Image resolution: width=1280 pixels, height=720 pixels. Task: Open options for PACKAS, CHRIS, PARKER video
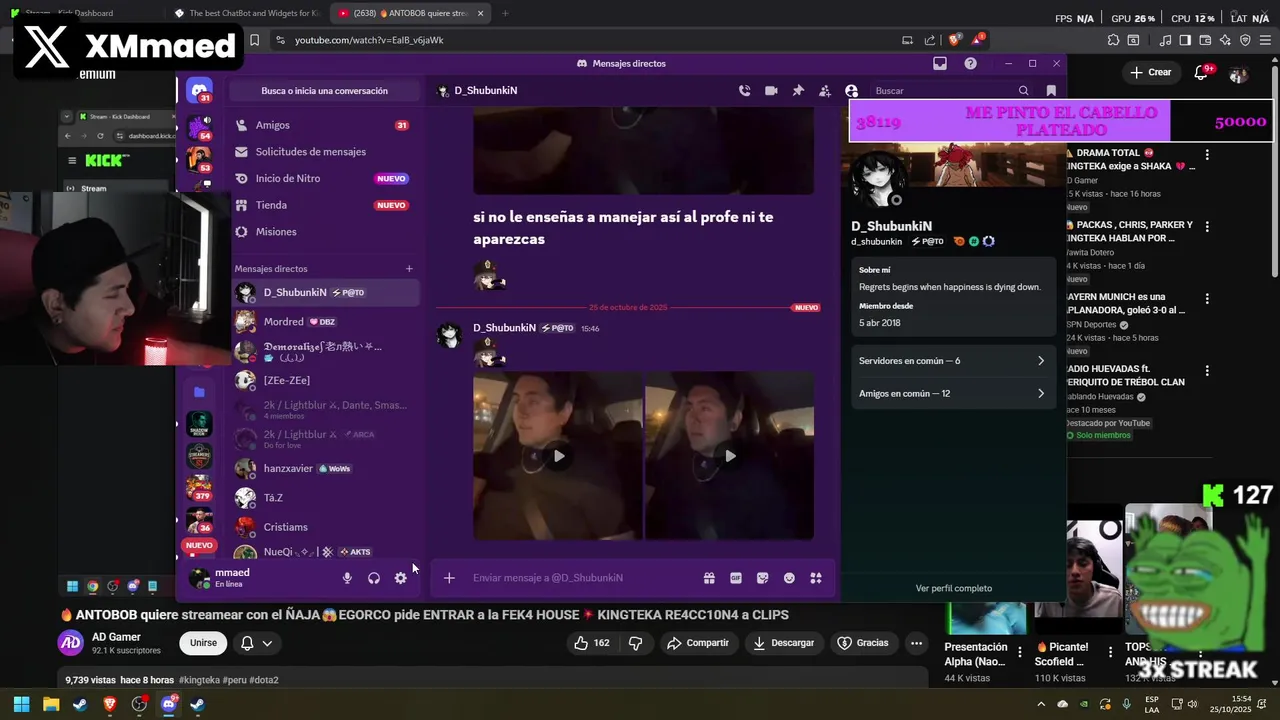(x=1207, y=227)
